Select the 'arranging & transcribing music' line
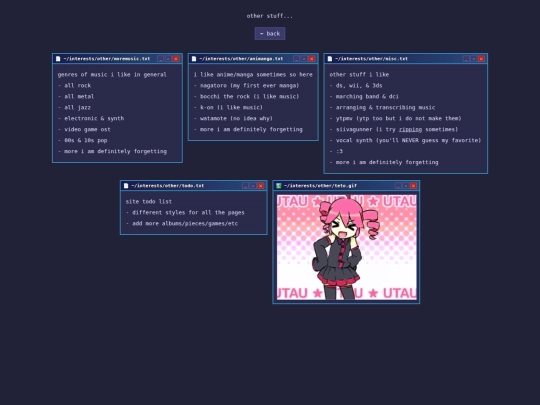Screen dimensions: 540x405 point(382,107)
